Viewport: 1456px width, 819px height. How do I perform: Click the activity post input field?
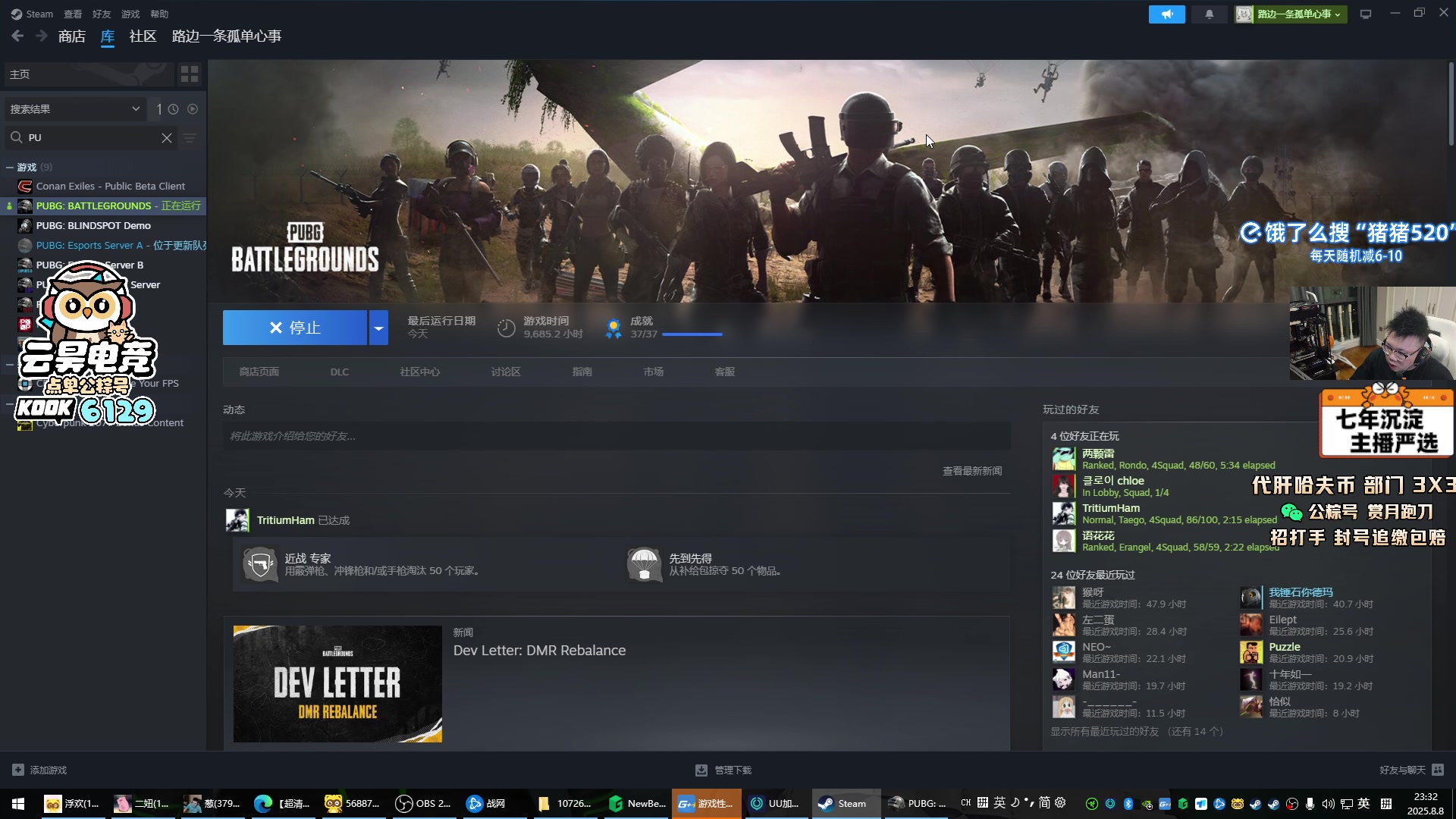(x=617, y=436)
